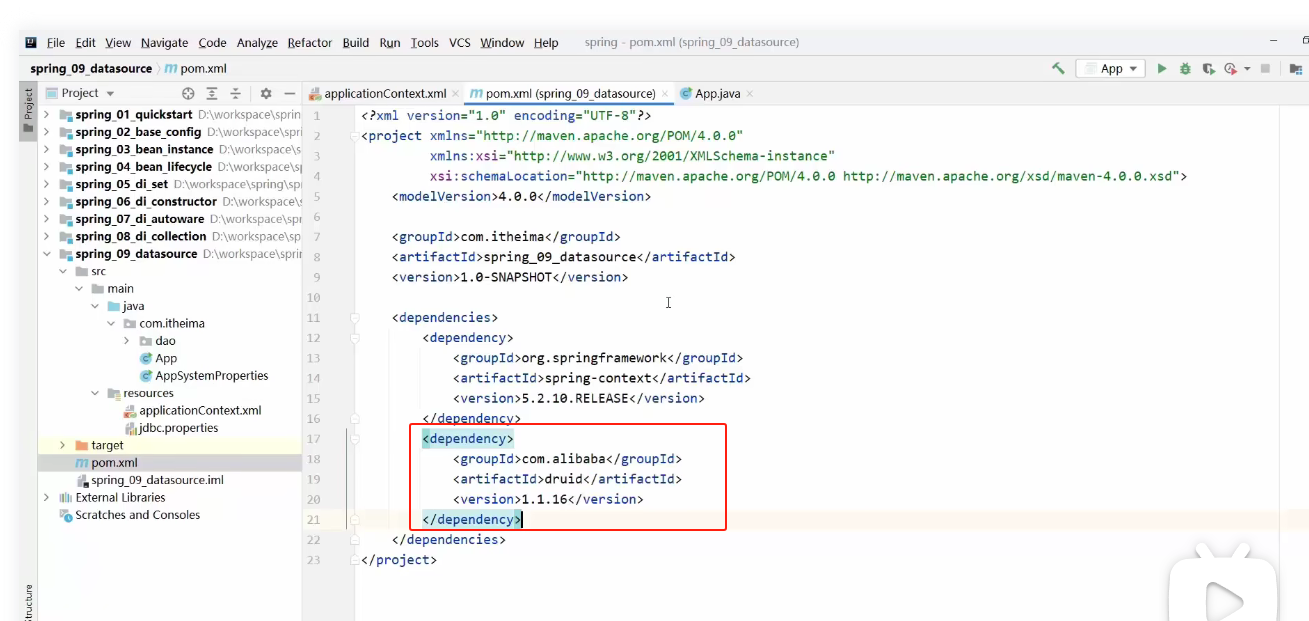1309x621 pixels.
Task: Click the profiler run icon
Action: (x=1230, y=69)
